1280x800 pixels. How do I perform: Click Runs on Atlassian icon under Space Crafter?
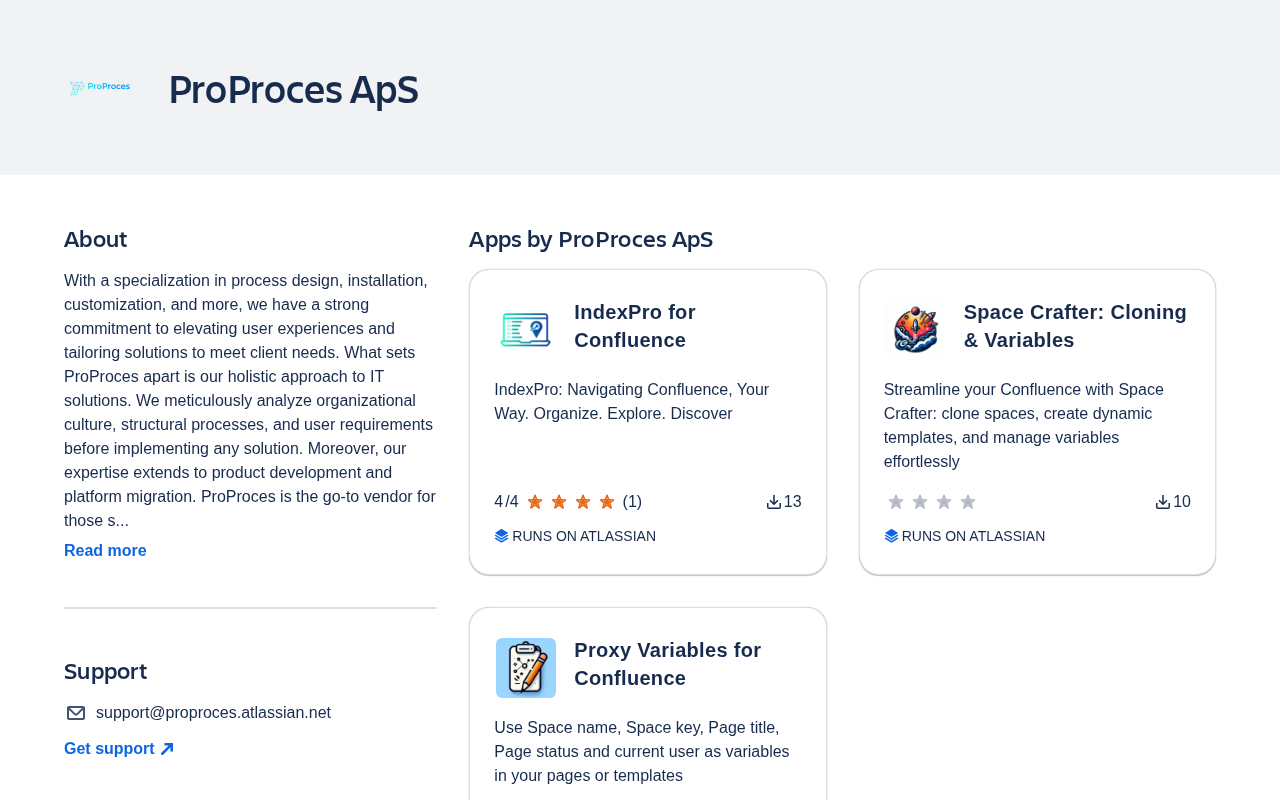891,536
